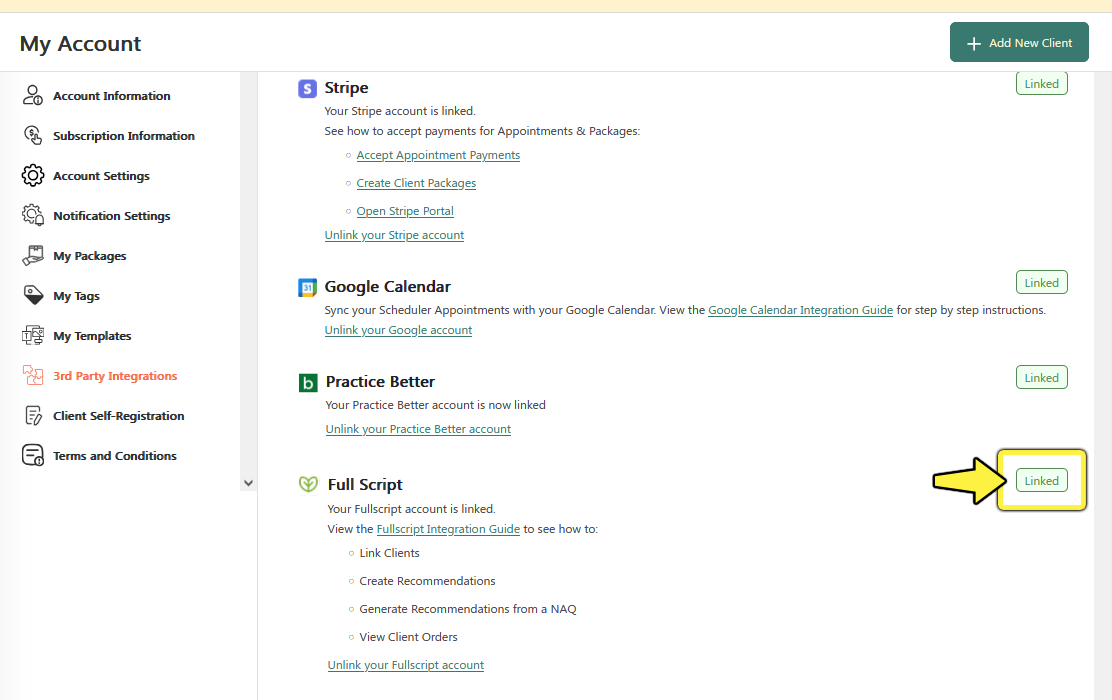Click the My Templates icon
The height and width of the screenshot is (700, 1112).
coord(33,335)
